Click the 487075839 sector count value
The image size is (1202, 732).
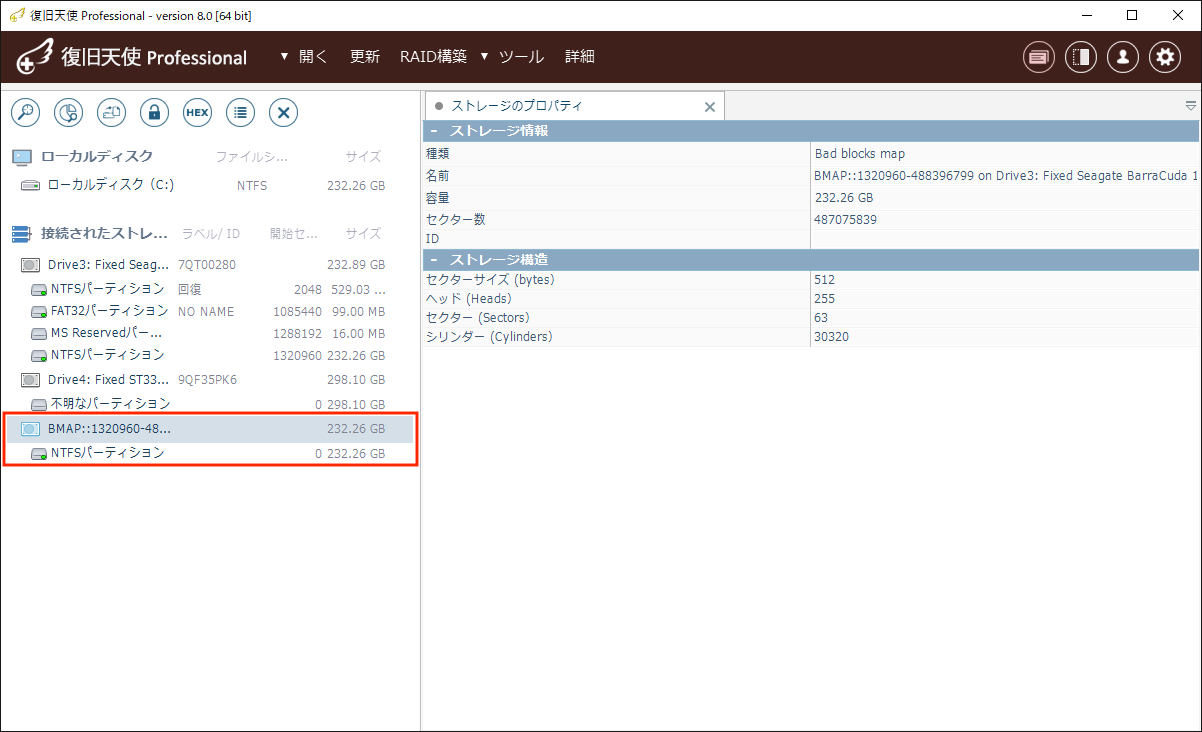point(846,220)
